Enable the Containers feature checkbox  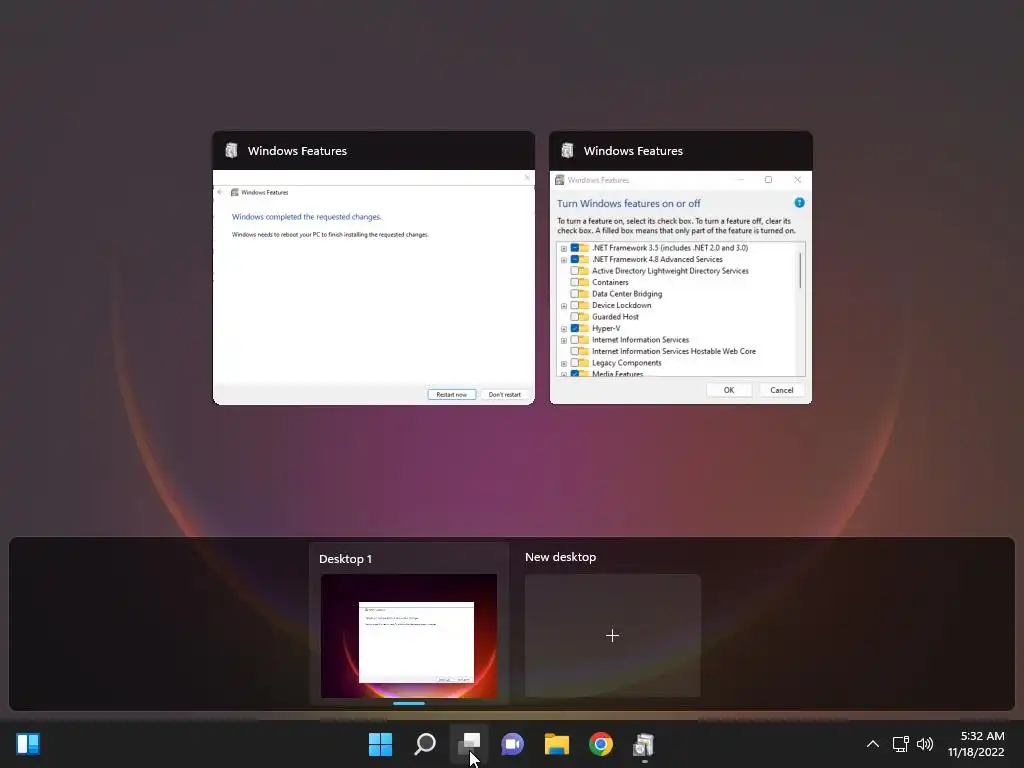575,282
